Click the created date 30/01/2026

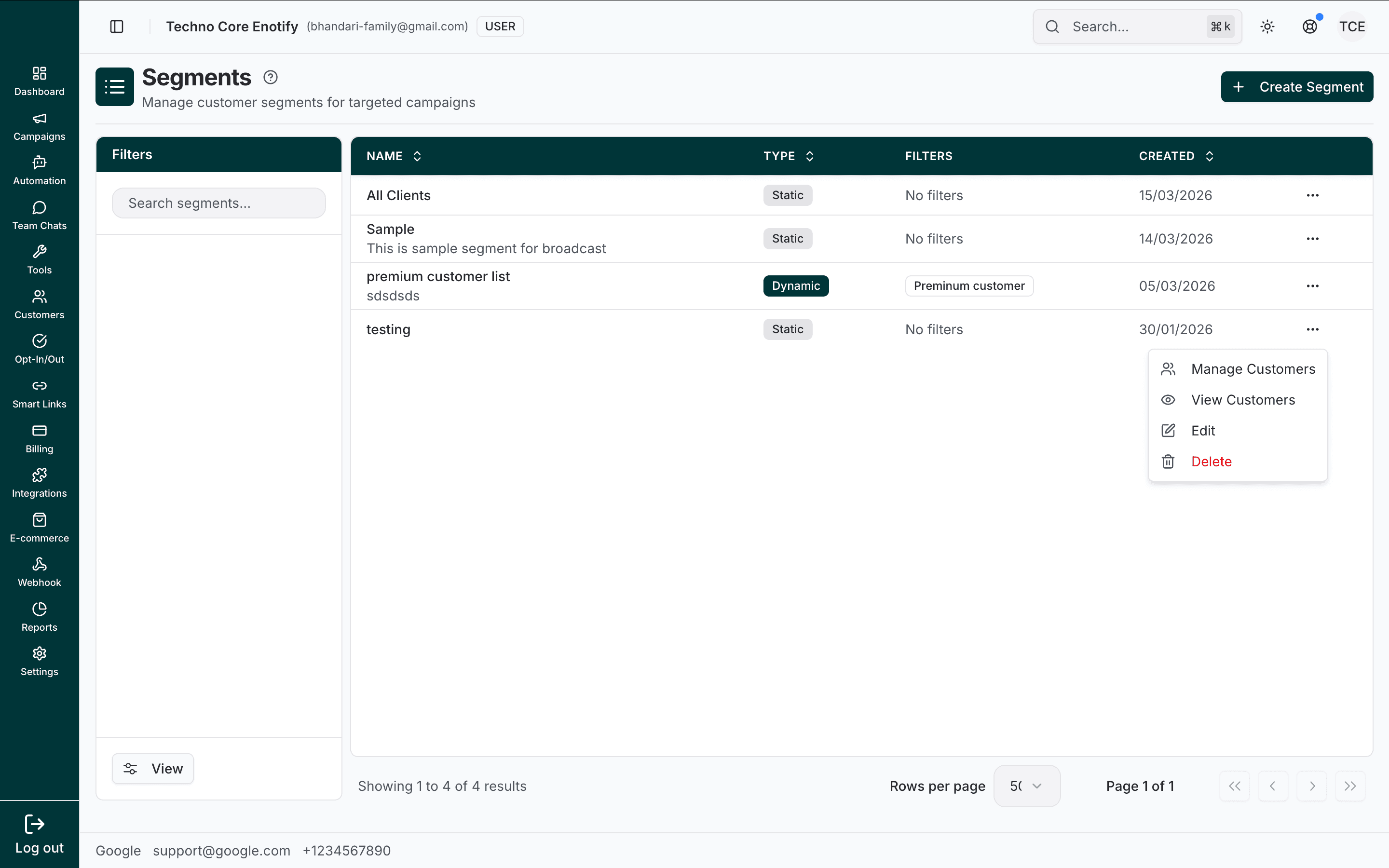click(x=1175, y=329)
